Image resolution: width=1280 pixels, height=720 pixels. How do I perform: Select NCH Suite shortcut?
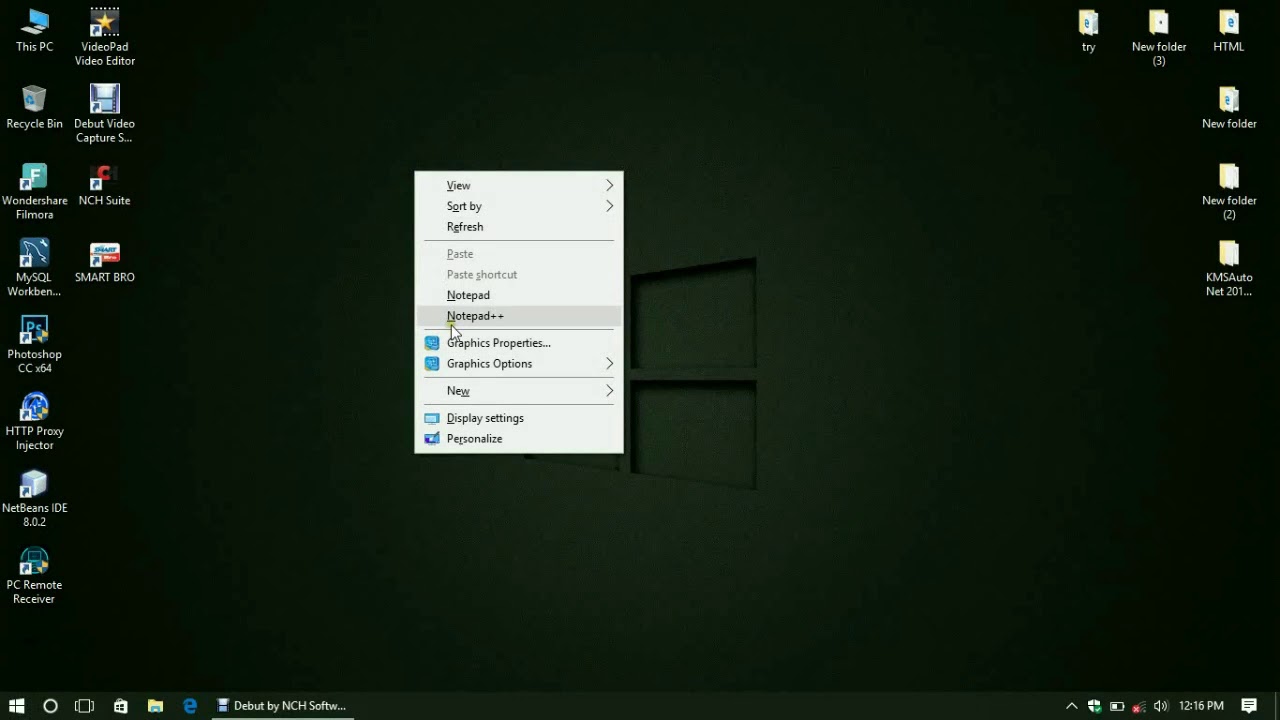(x=105, y=184)
